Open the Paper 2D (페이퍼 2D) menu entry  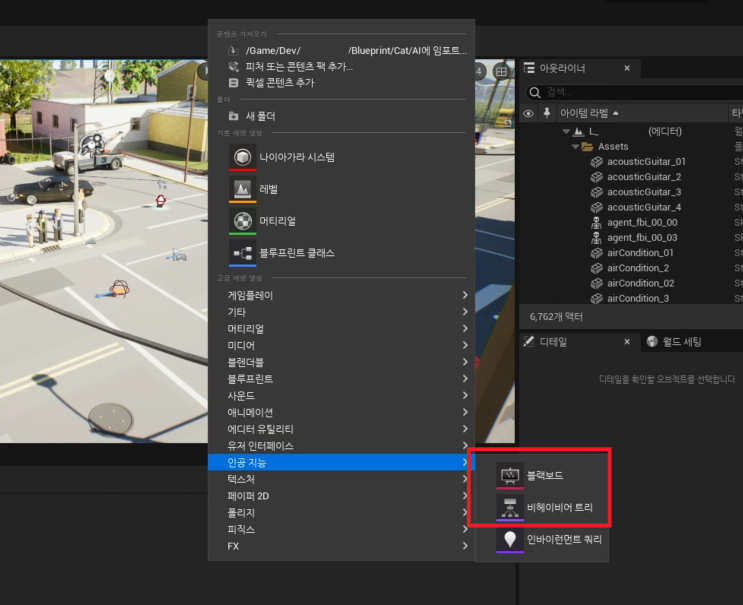341,496
